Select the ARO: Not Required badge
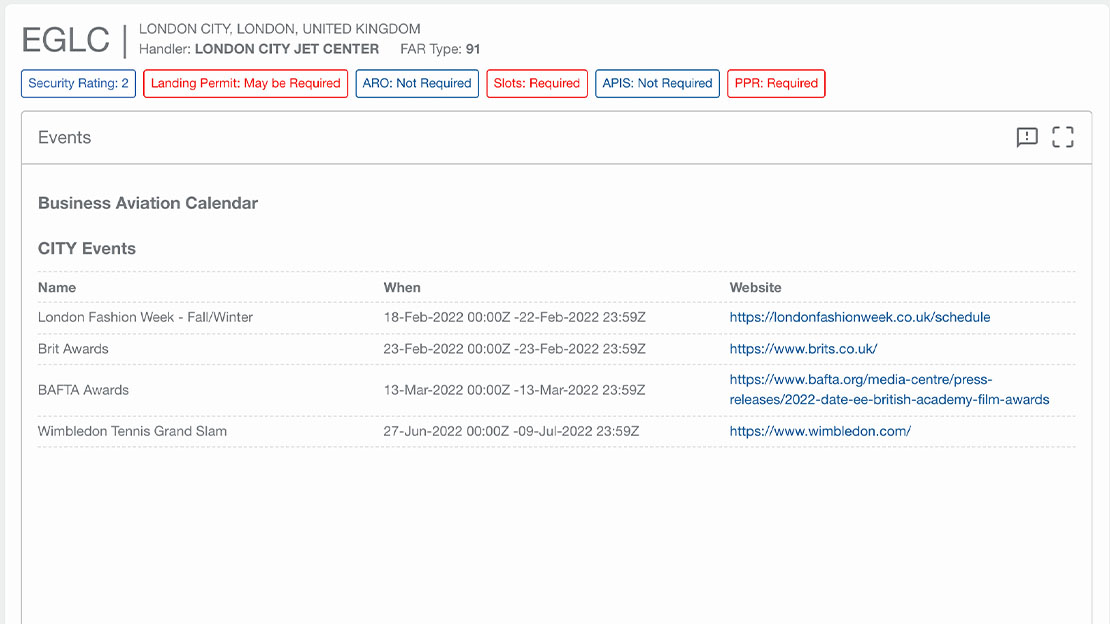The image size is (1110, 624). (417, 84)
